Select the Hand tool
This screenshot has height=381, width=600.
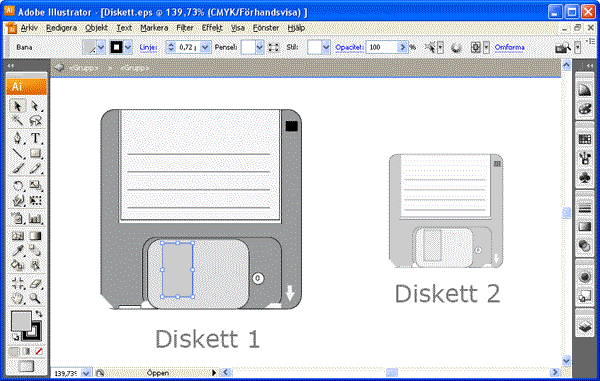pos(18,298)
